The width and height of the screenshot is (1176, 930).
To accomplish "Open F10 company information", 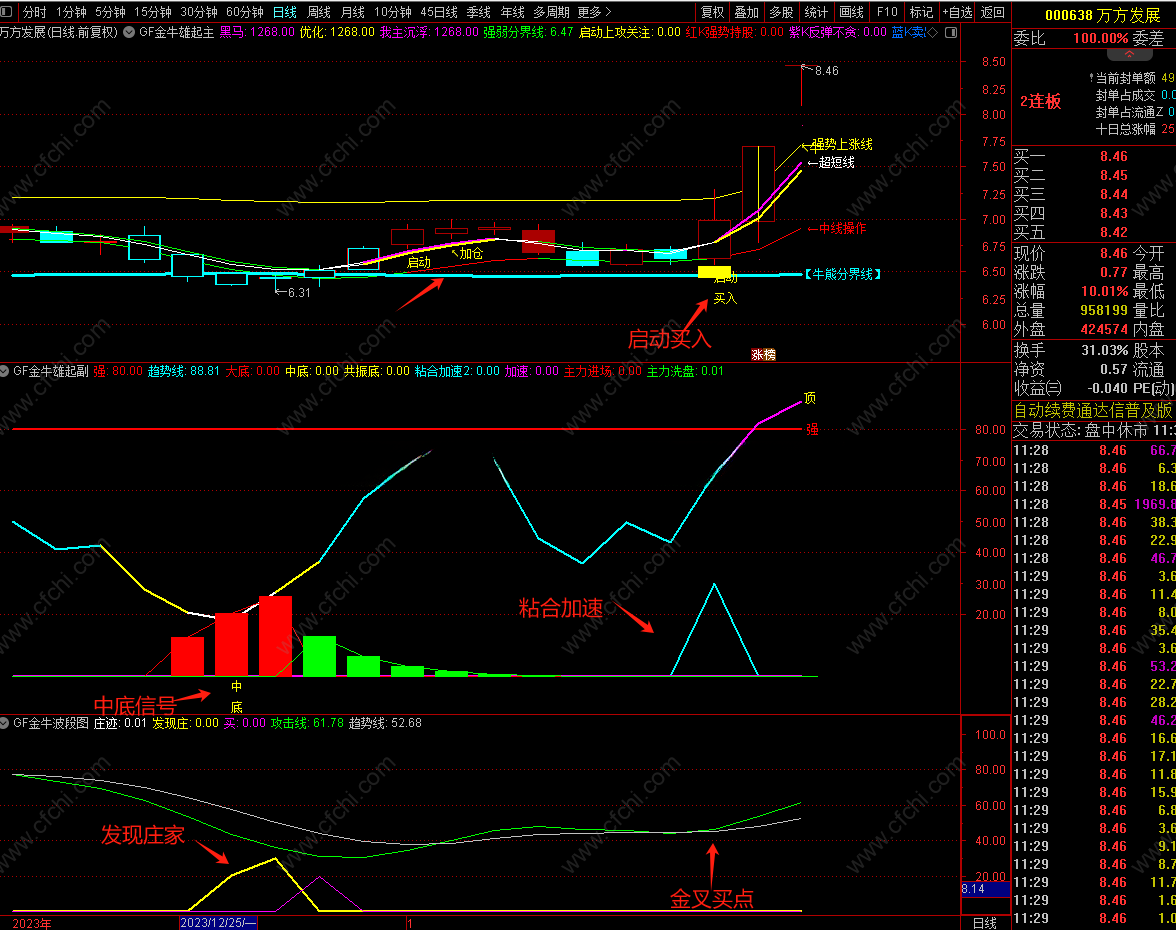I will (x=887, y=12).
